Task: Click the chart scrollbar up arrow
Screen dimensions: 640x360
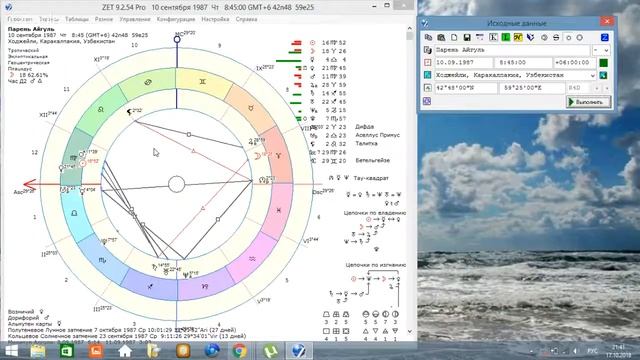Action: 409,28
